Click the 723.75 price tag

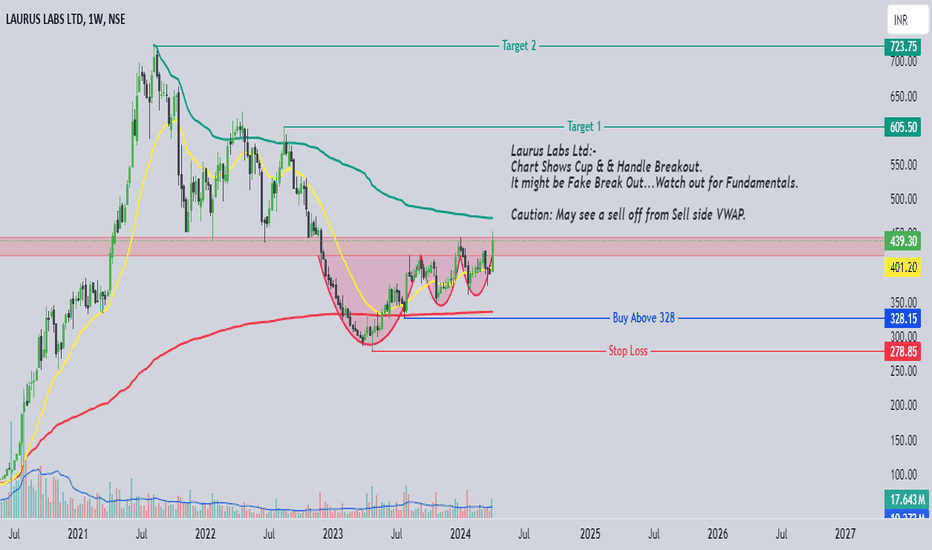(x=902, y=46)
